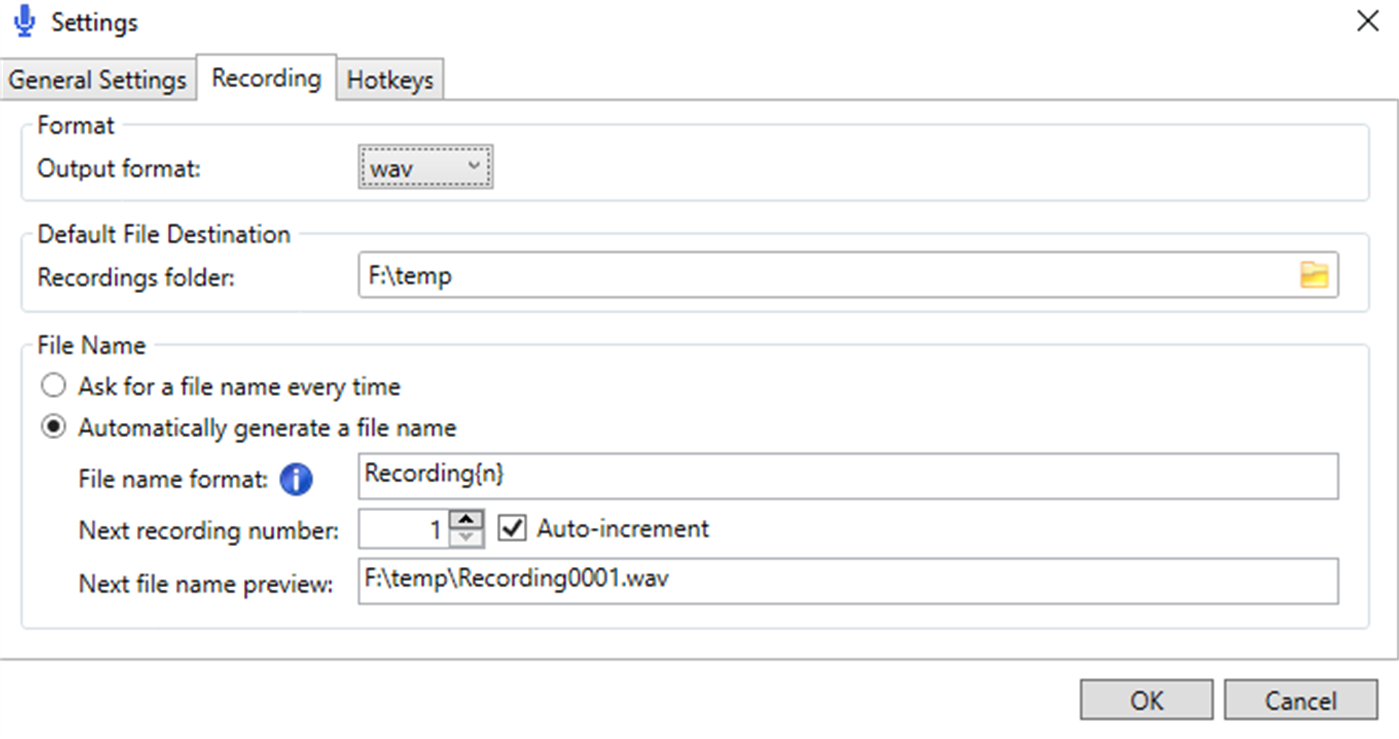The image size is (1399, 739).
Task: Enable Auto-increment
Action: [x=513, y=528]
